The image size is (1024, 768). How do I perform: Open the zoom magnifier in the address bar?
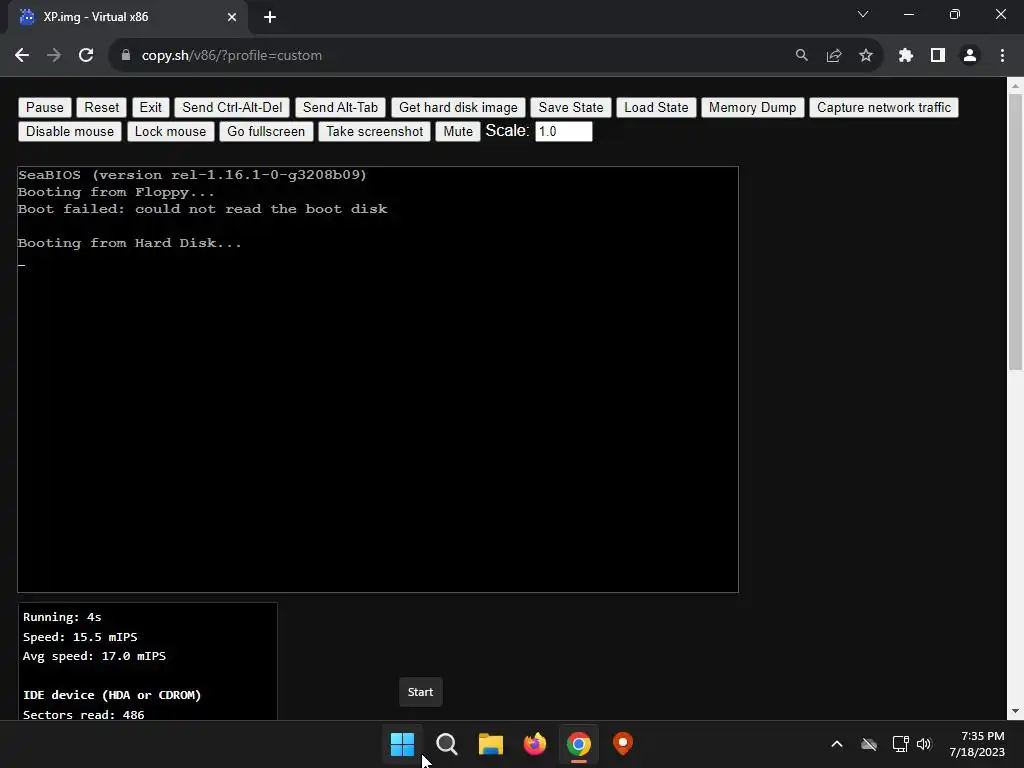pyautogui.click(x=801, y=56)
